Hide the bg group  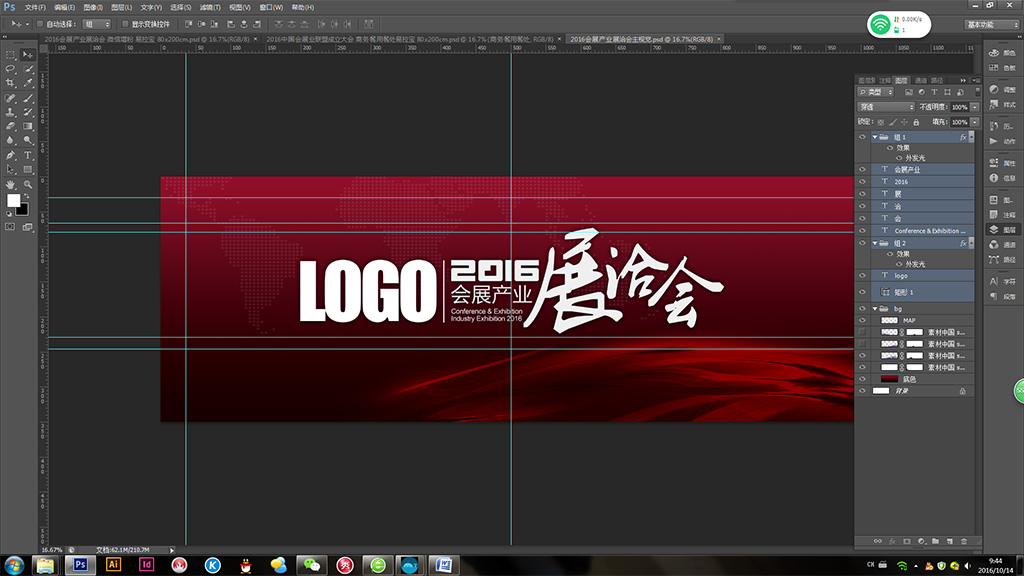(862, 308)
